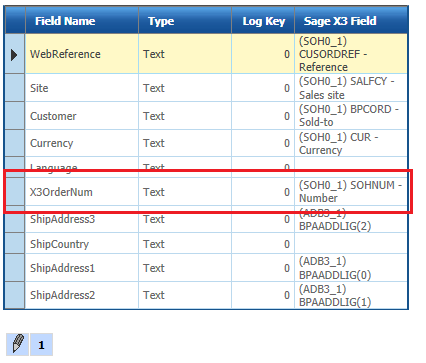Click the ShipAddress1 field name cell
Screen dimensions: 426x363
[82, 268]
